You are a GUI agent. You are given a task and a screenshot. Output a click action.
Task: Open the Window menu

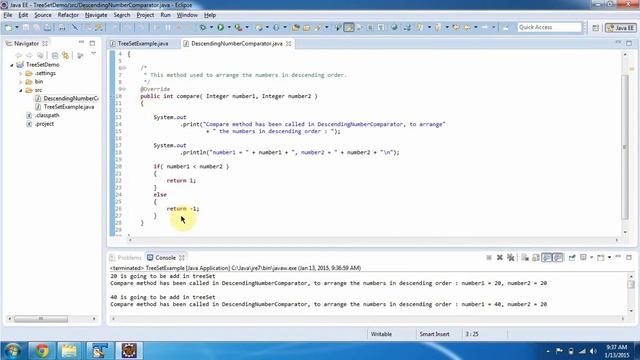pos(187,15)
